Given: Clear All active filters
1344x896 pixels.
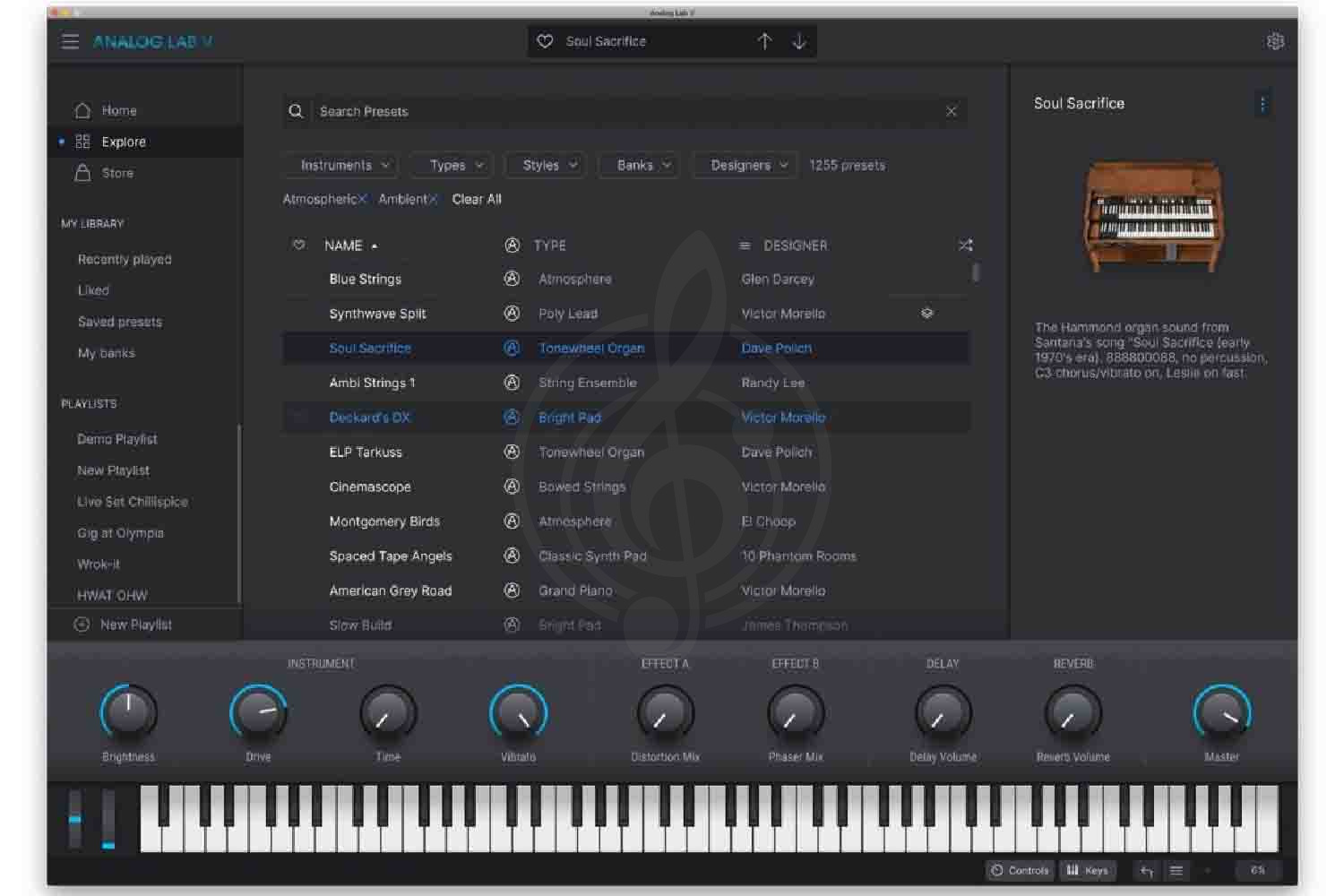Looking at the screenshot, I should click(477, 199).
